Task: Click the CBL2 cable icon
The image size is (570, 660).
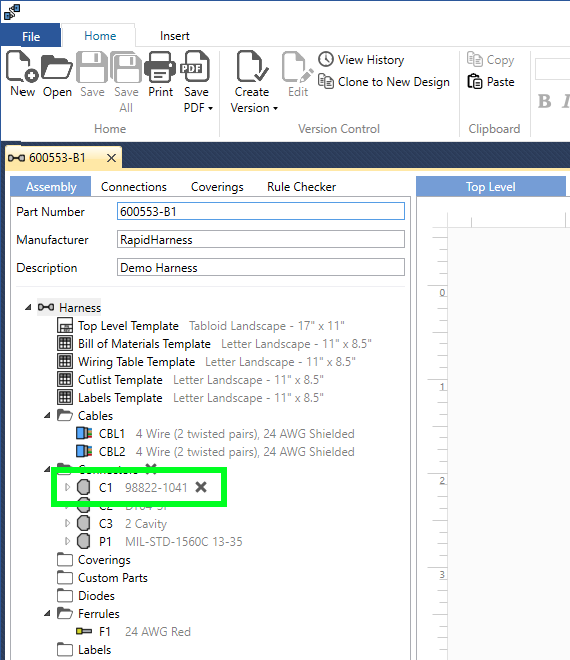Action: click(84, 451)
